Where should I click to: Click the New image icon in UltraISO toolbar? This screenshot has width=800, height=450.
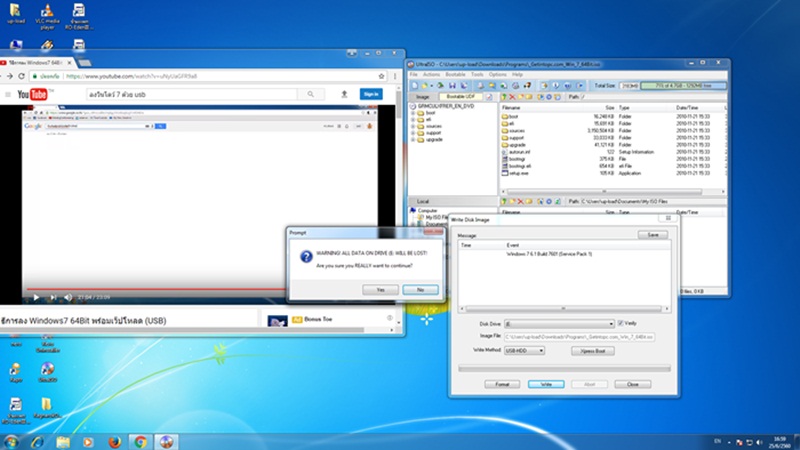pos(414,86)
